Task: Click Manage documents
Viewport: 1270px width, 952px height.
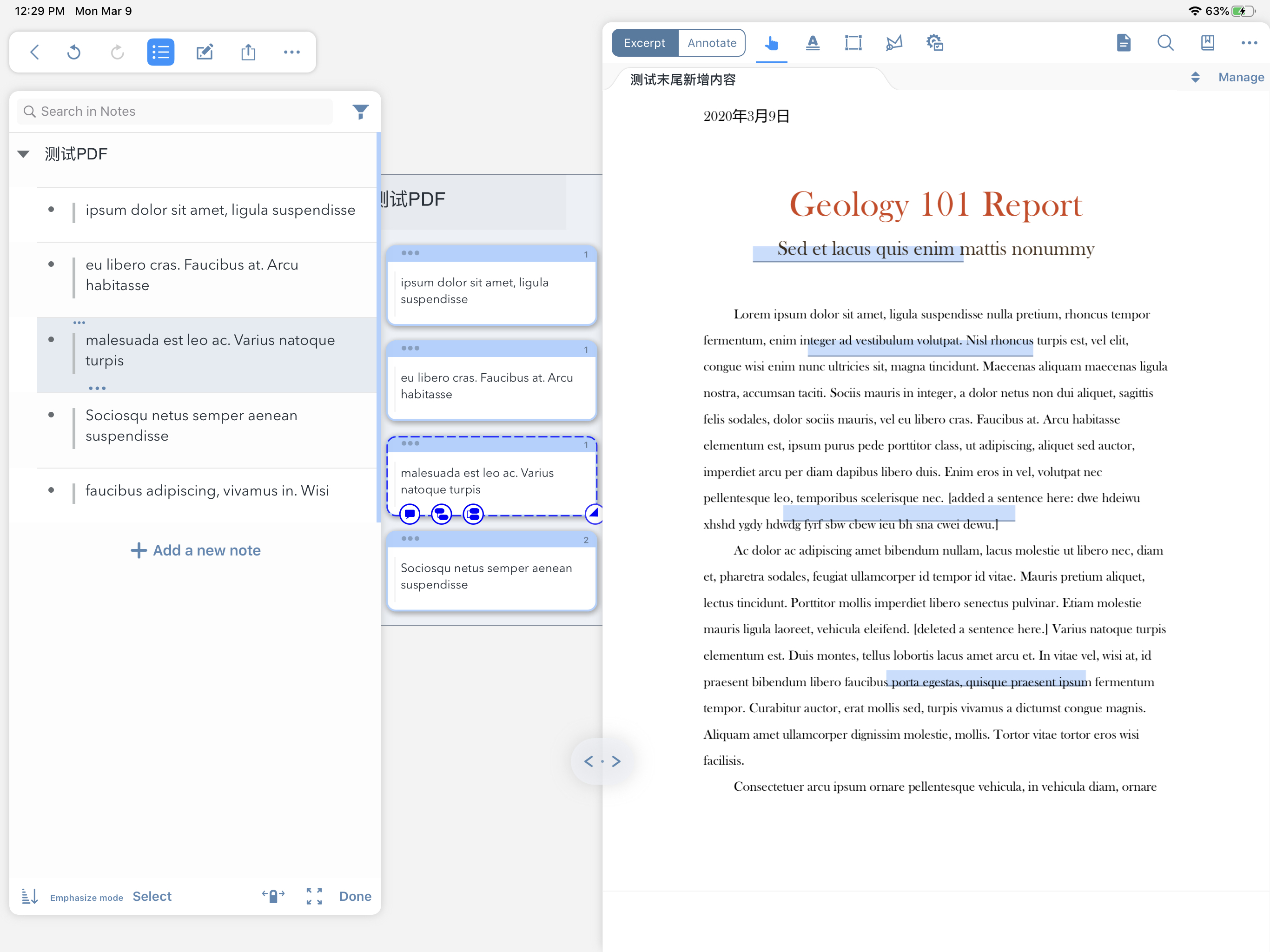Action: click(x=1241, y=78)
